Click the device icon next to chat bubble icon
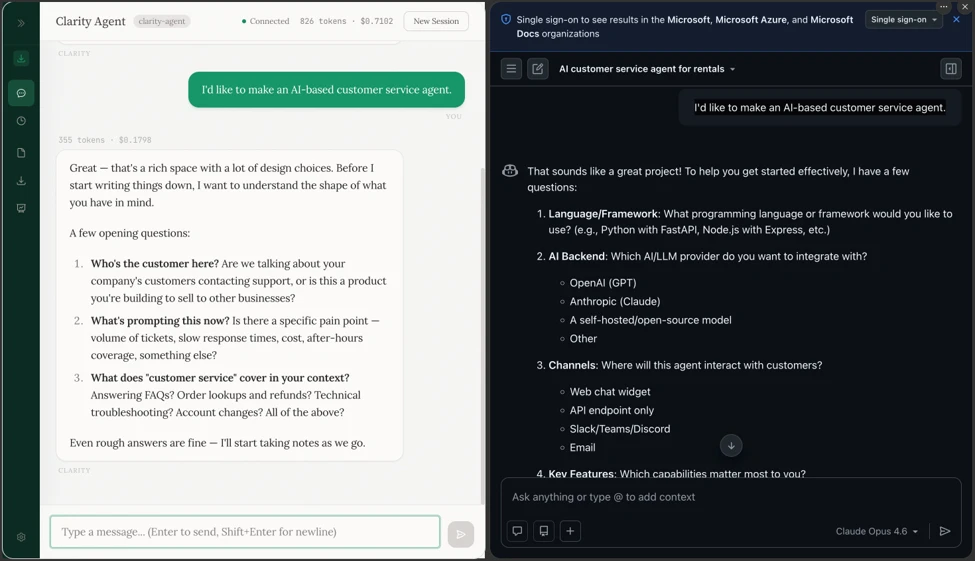975x561 pixels. point(543,531)
